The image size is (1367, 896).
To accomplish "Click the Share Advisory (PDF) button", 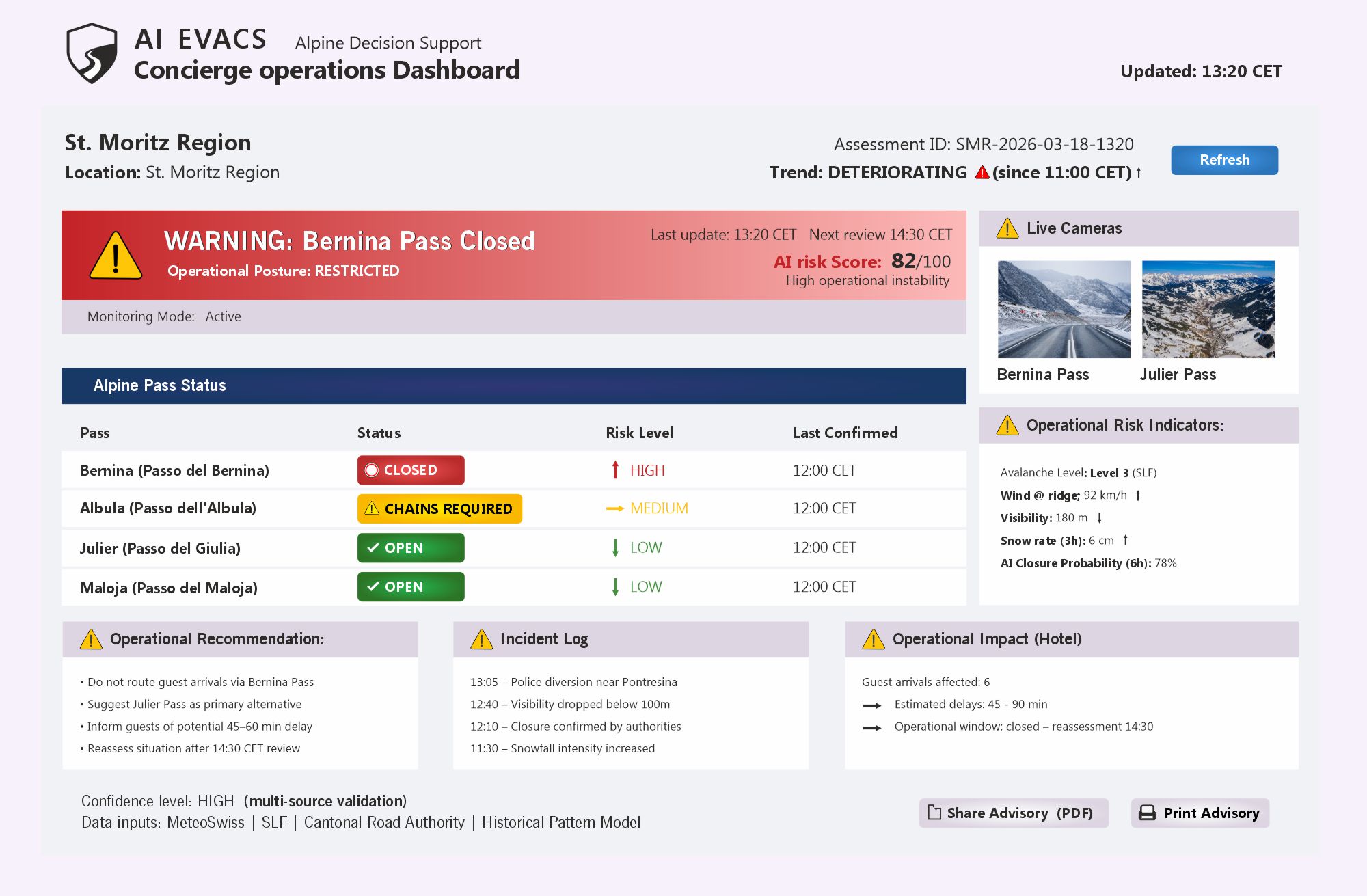I will pyautogui.click(x=1014, y=813).
